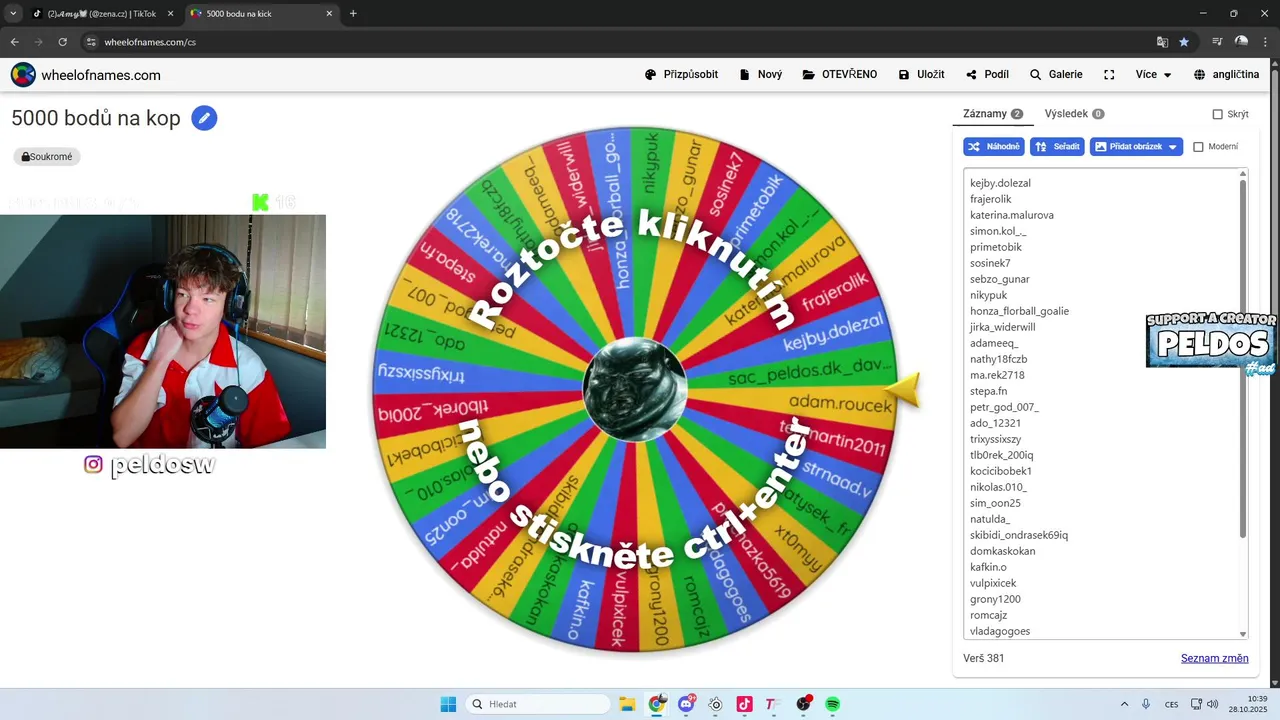Screen dimensions: 1280x720
Task: Go back in browser history
Action: [15, 42]
